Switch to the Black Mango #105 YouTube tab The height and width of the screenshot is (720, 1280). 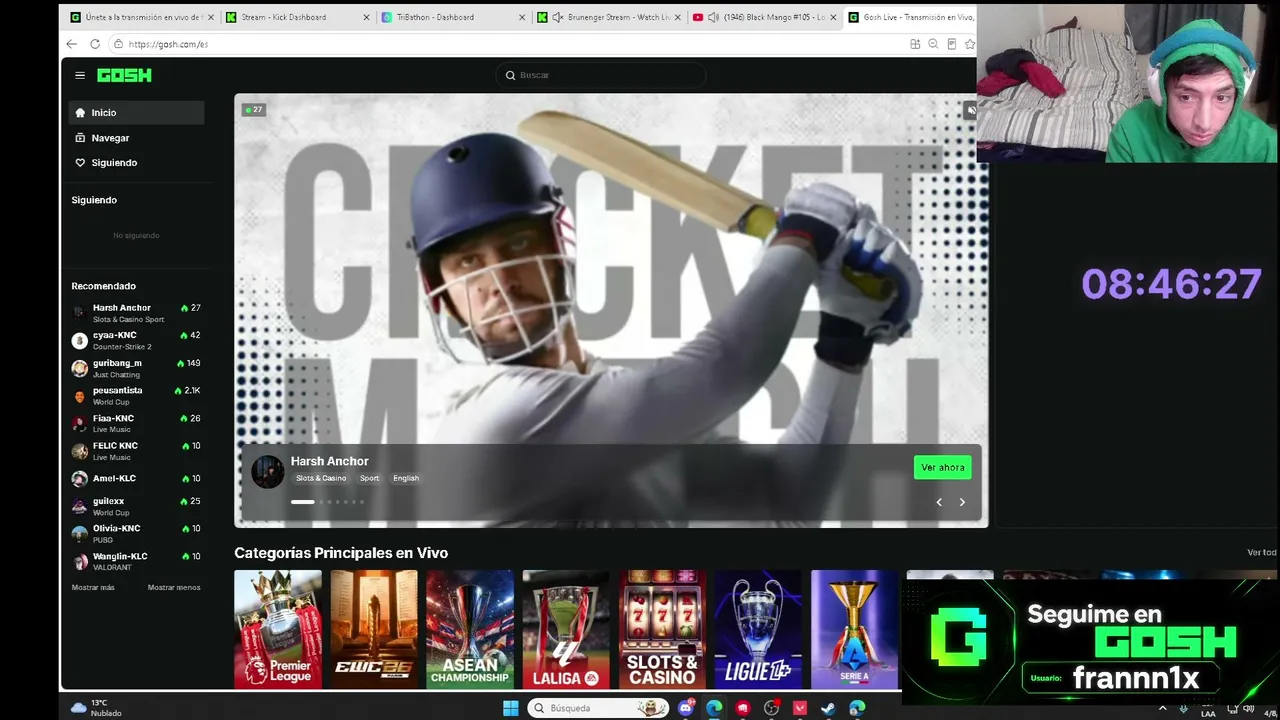pos(765,17)
